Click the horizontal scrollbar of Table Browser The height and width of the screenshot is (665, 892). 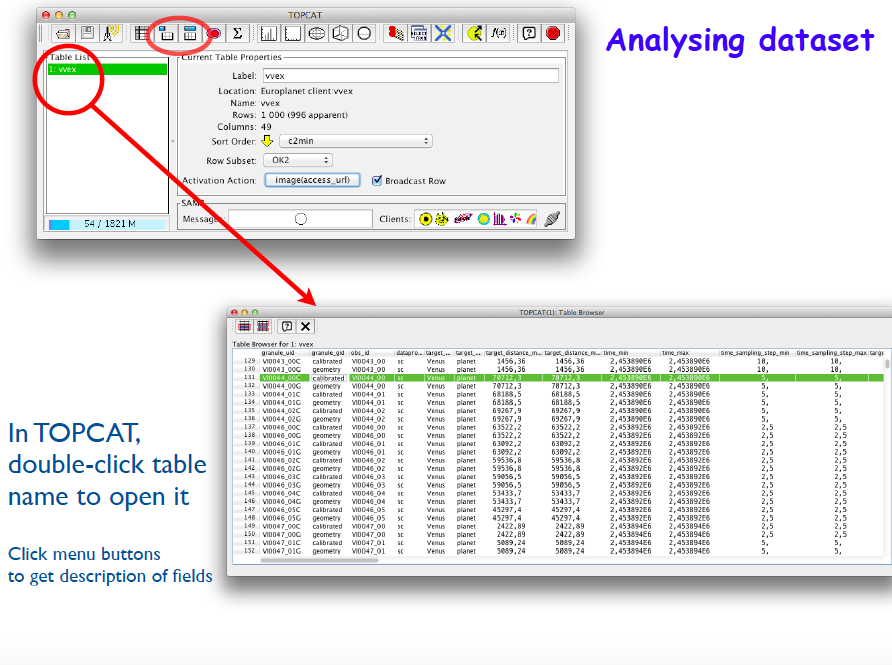pos(319,560)
